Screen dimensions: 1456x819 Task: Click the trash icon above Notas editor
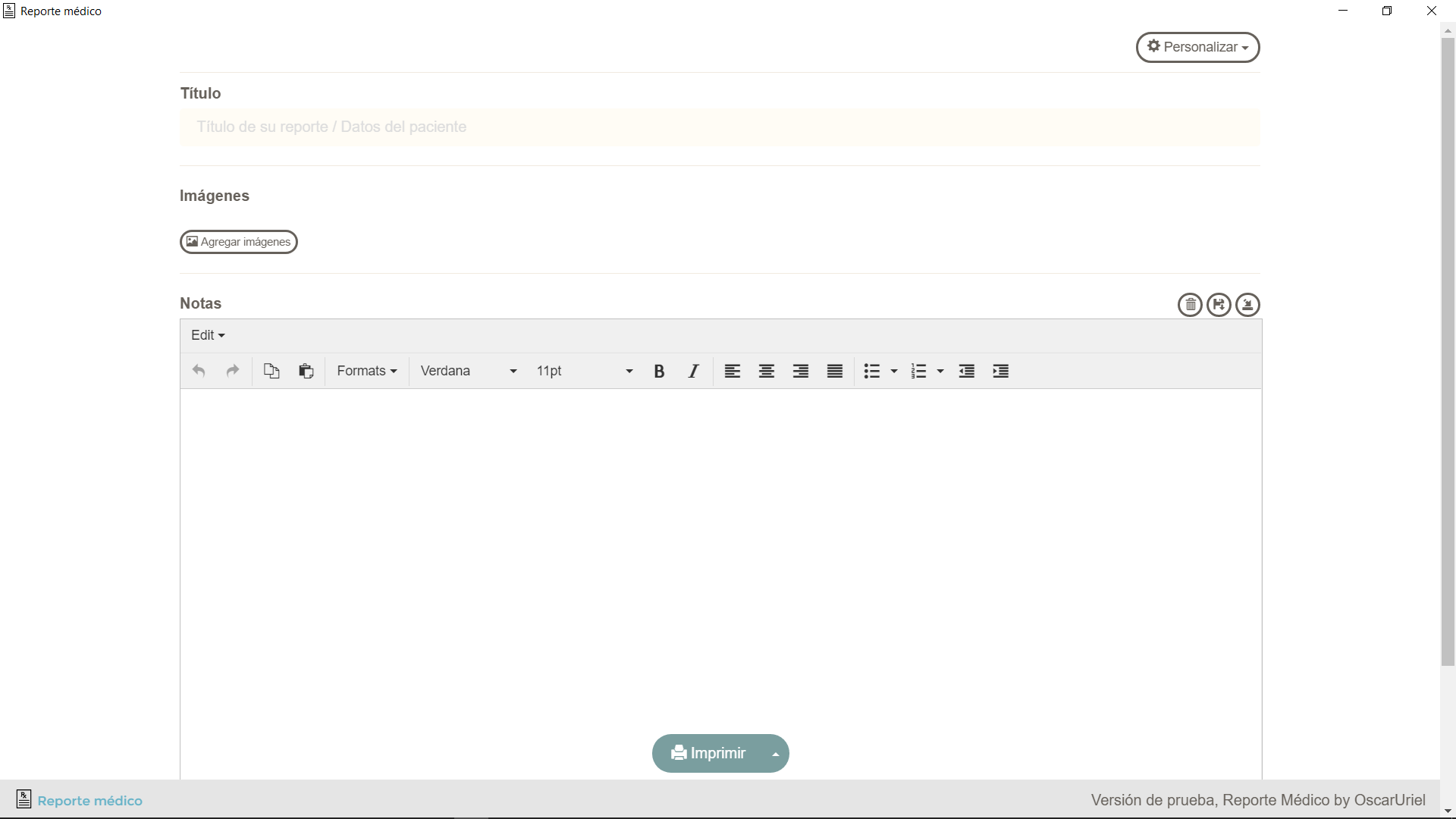[x=1190, y=305]
